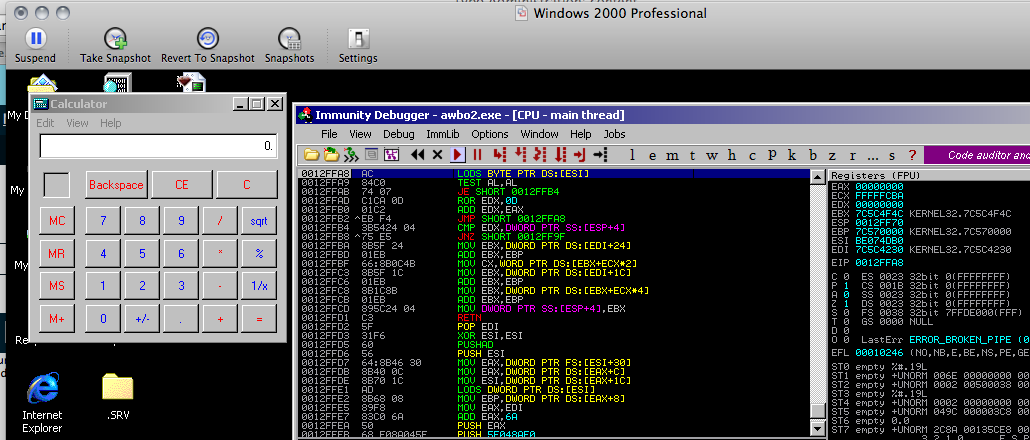Click disassembly scrollbar up arrow

click(817, 176)
